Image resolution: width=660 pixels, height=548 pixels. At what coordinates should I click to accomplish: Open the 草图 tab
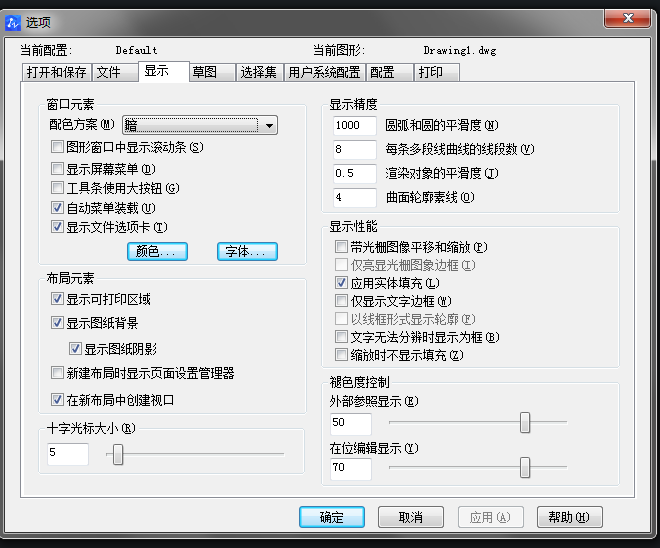pos(205,72)
